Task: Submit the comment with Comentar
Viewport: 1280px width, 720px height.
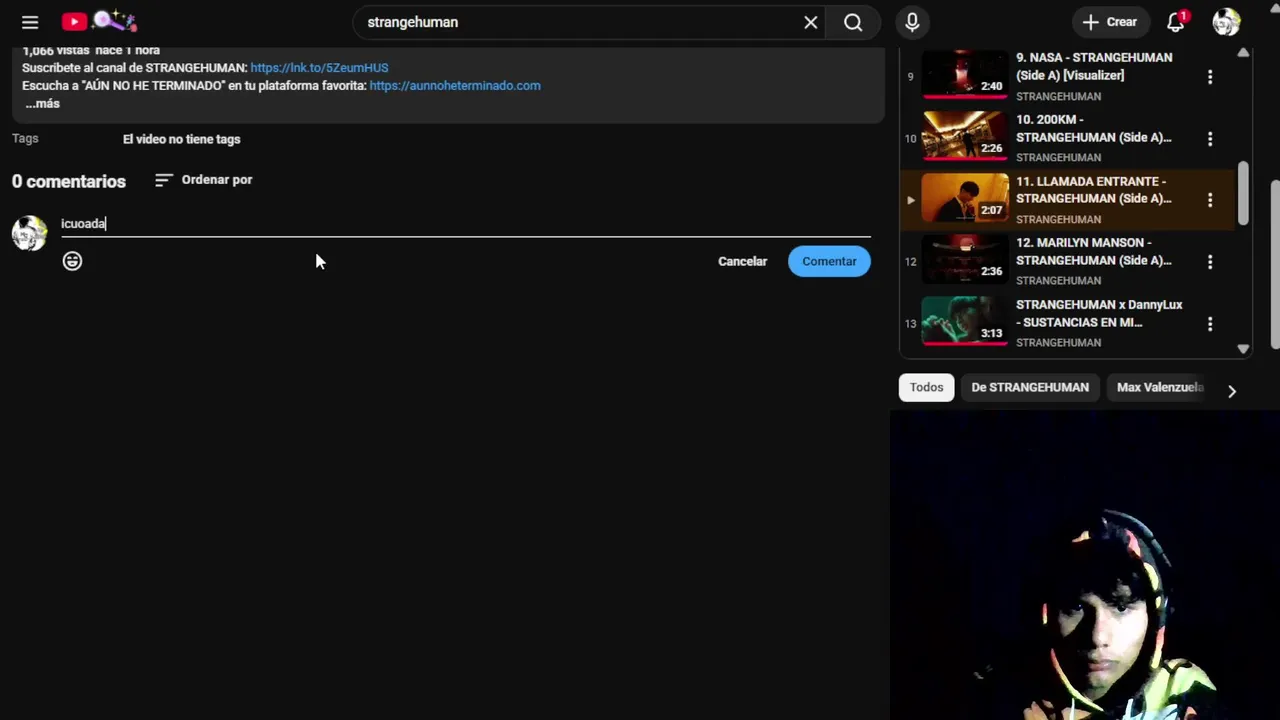Action: (829, 261)
